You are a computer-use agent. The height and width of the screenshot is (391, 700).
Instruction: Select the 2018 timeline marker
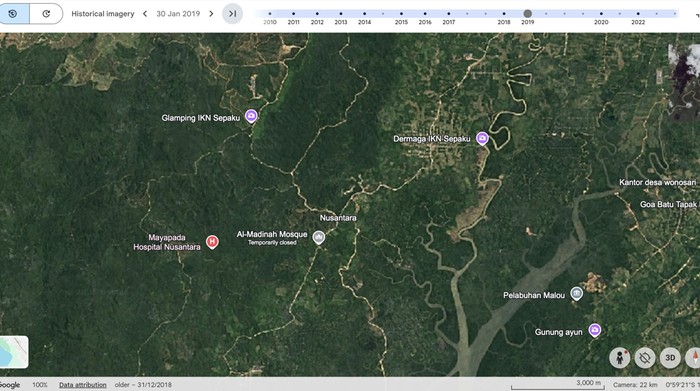click(504, 14)
